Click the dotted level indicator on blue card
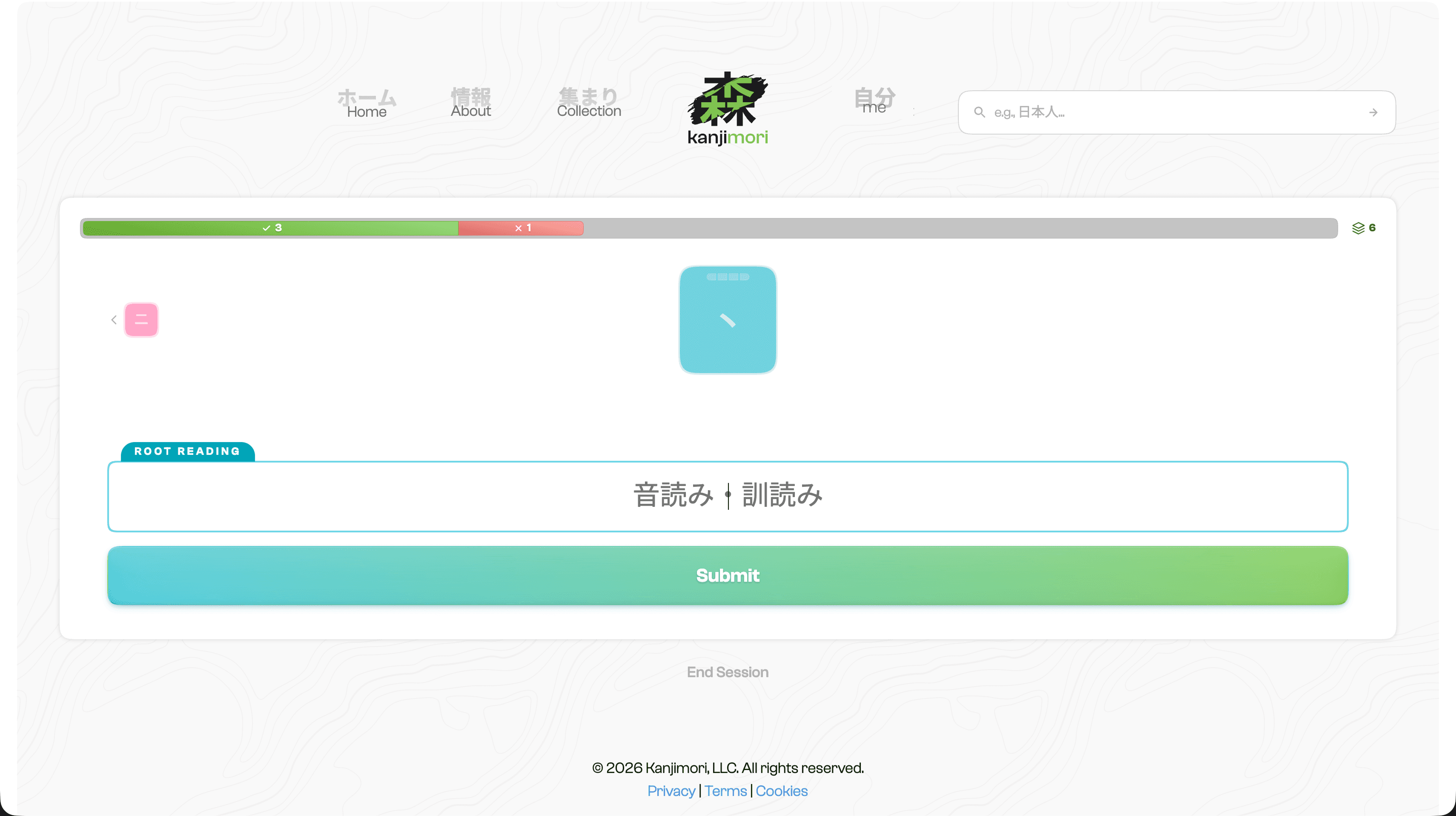This screenshot has width=1456, height=816. tap(728, 277)
